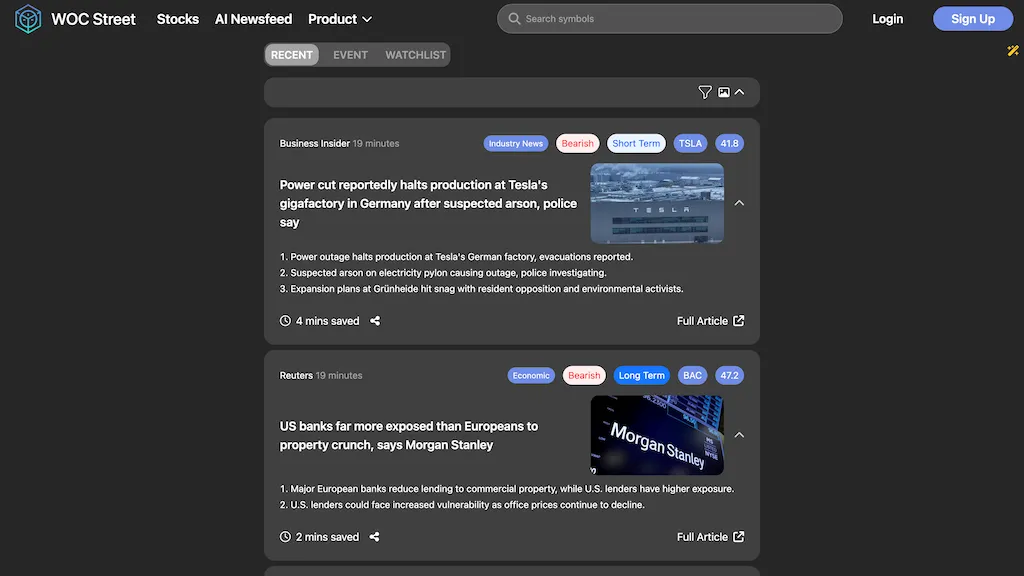Share the Tesla gigafactory article

click(x=375, y=321)
